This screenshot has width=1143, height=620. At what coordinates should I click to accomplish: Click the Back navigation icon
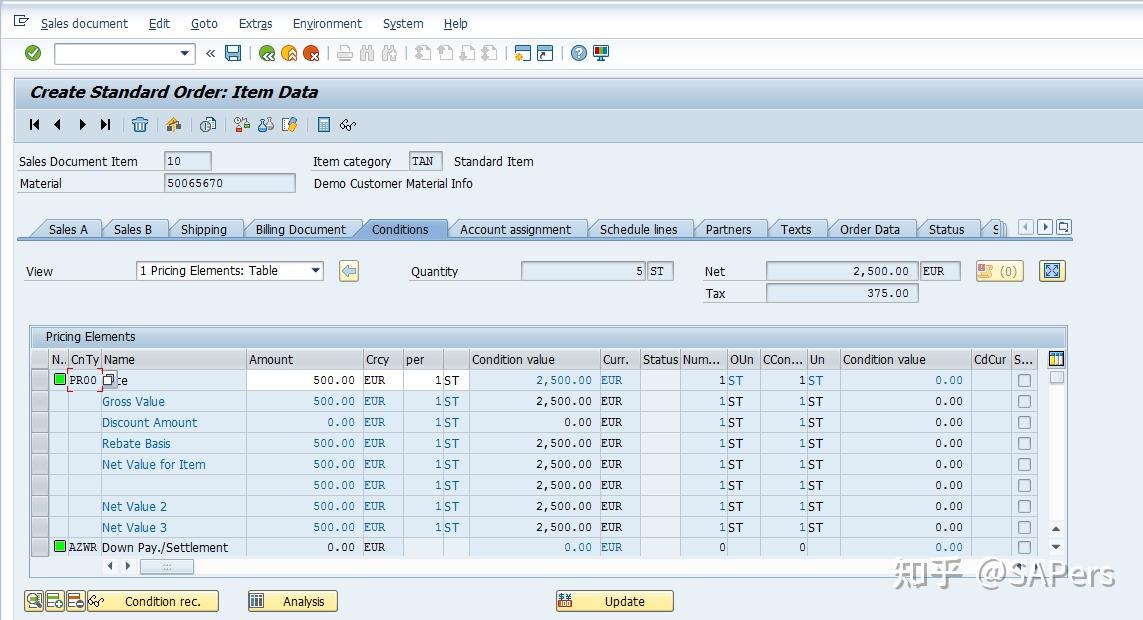(265, 53)
